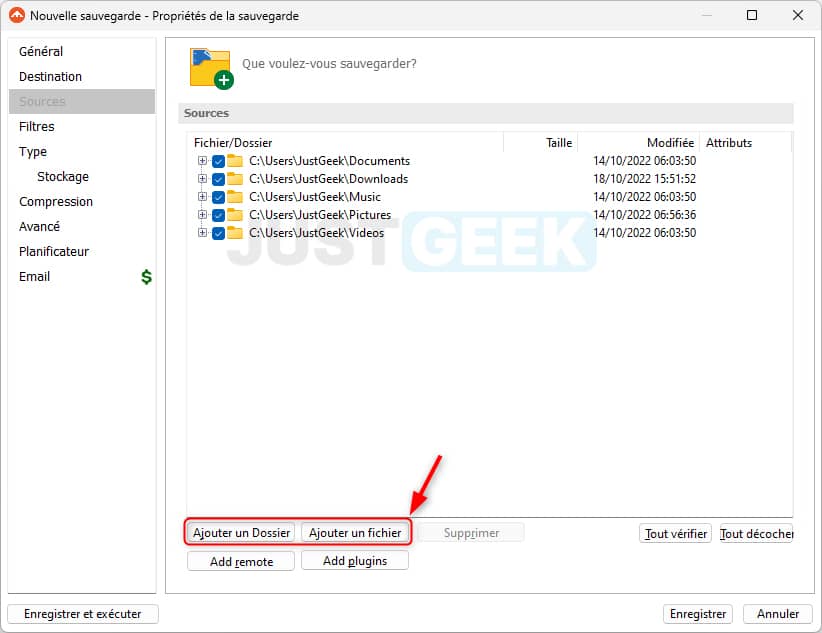The height and width of the screenshot is (633, 822).
Task: Cancel with the Annuler button
Action: 777,614
